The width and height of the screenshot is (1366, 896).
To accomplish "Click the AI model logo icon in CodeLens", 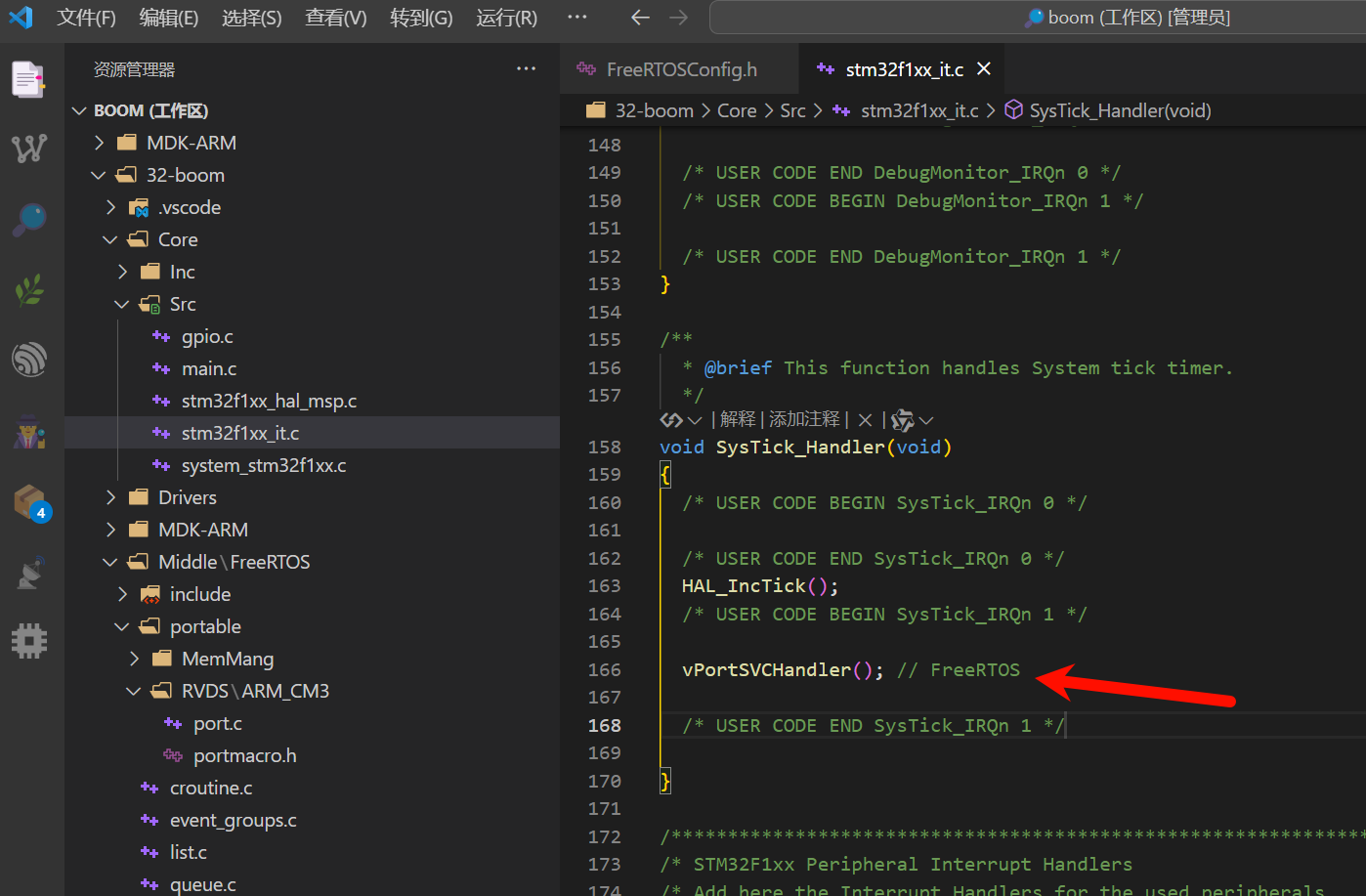I will coord(903,420).
